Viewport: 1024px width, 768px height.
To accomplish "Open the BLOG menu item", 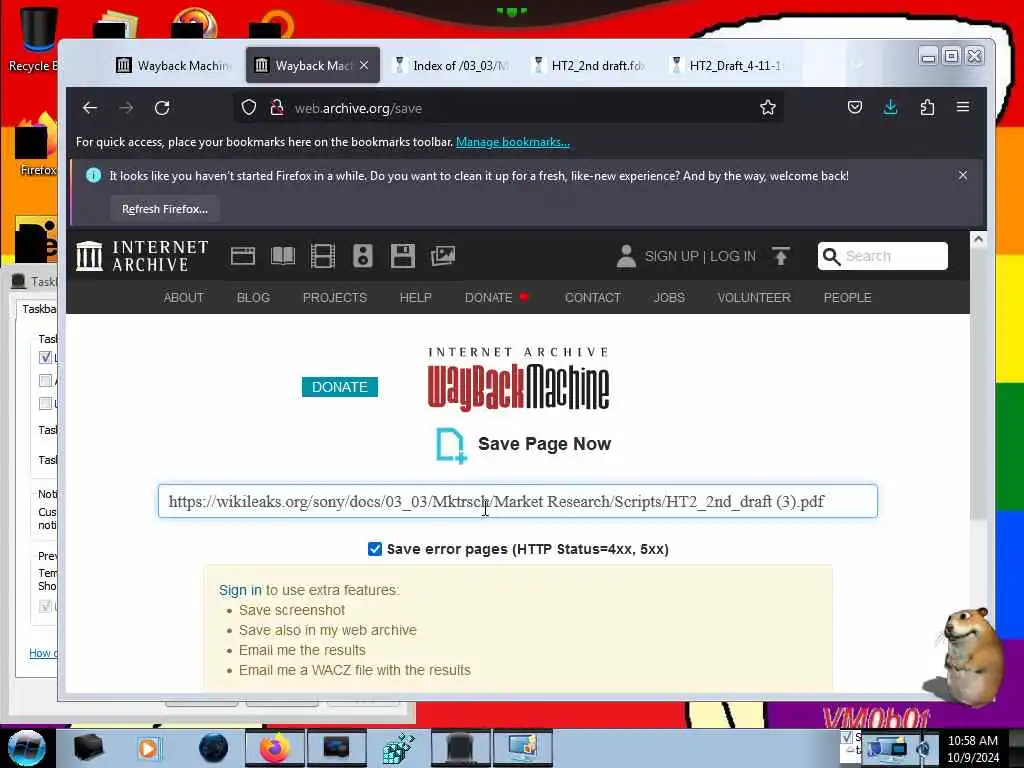I will (253, 298).
